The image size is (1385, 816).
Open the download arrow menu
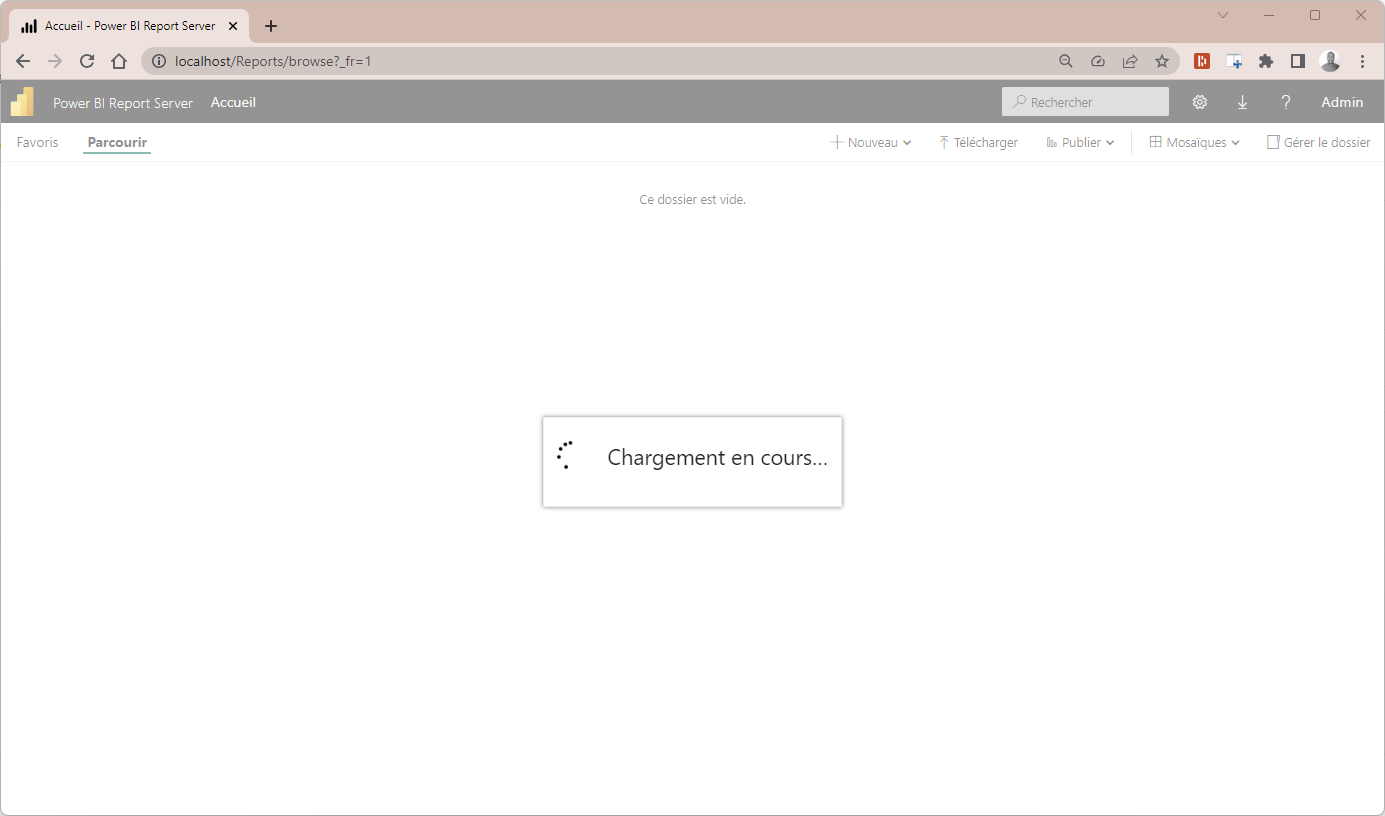coord(1243,102)
